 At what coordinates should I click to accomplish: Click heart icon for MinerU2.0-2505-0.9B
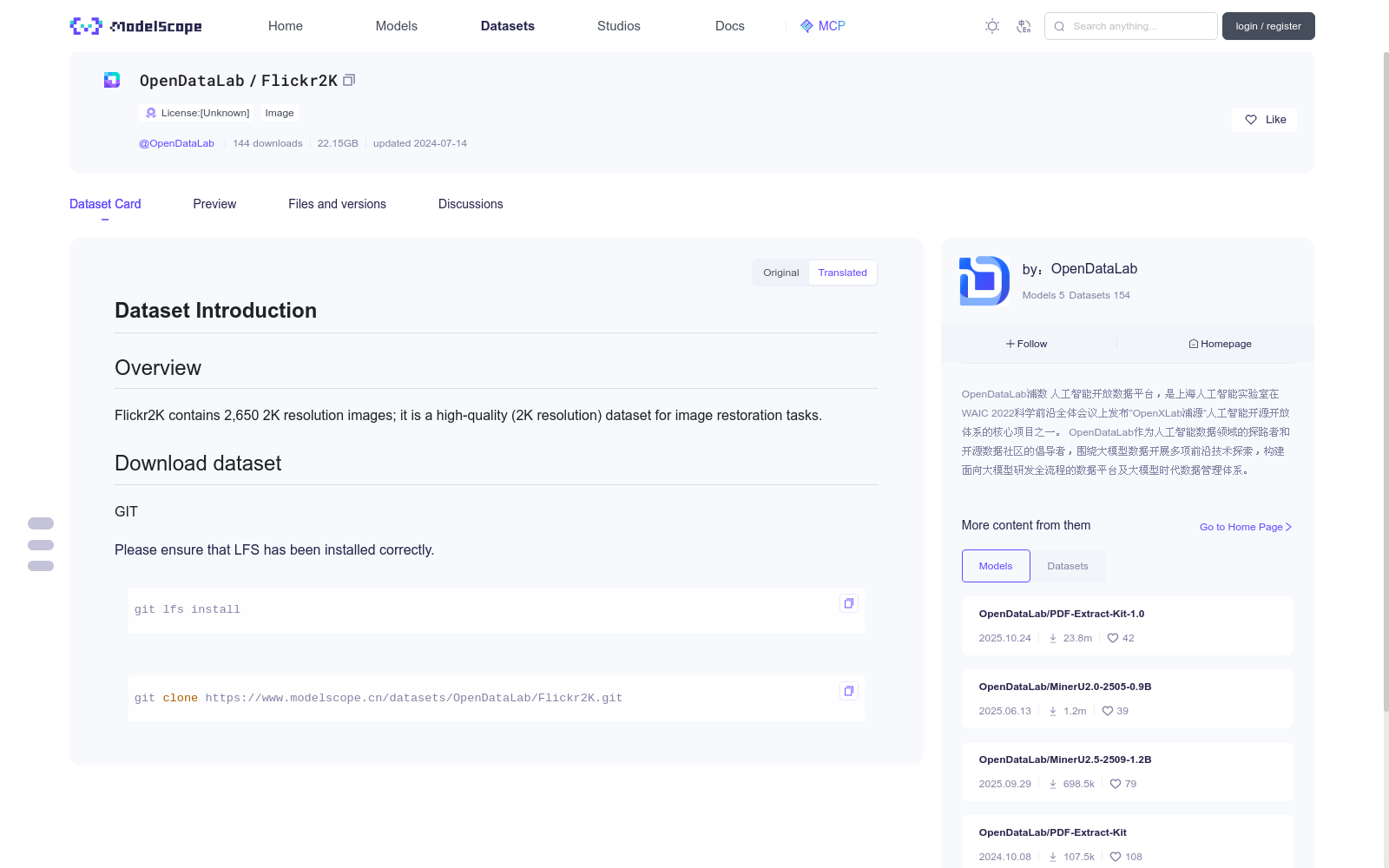(x=1108, y=711)
